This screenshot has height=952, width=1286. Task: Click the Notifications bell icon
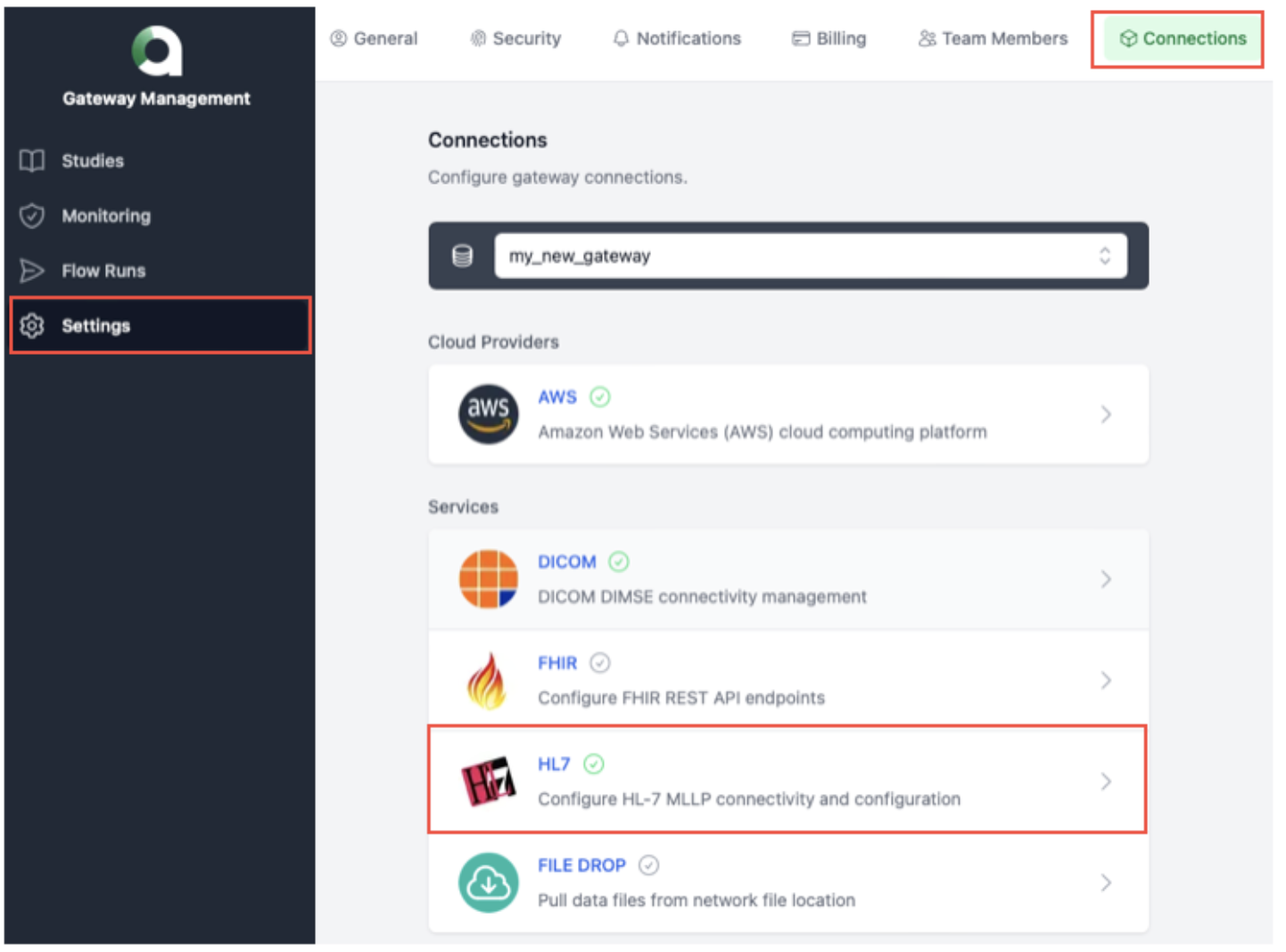pyautogui.click(x=621, y=38)
